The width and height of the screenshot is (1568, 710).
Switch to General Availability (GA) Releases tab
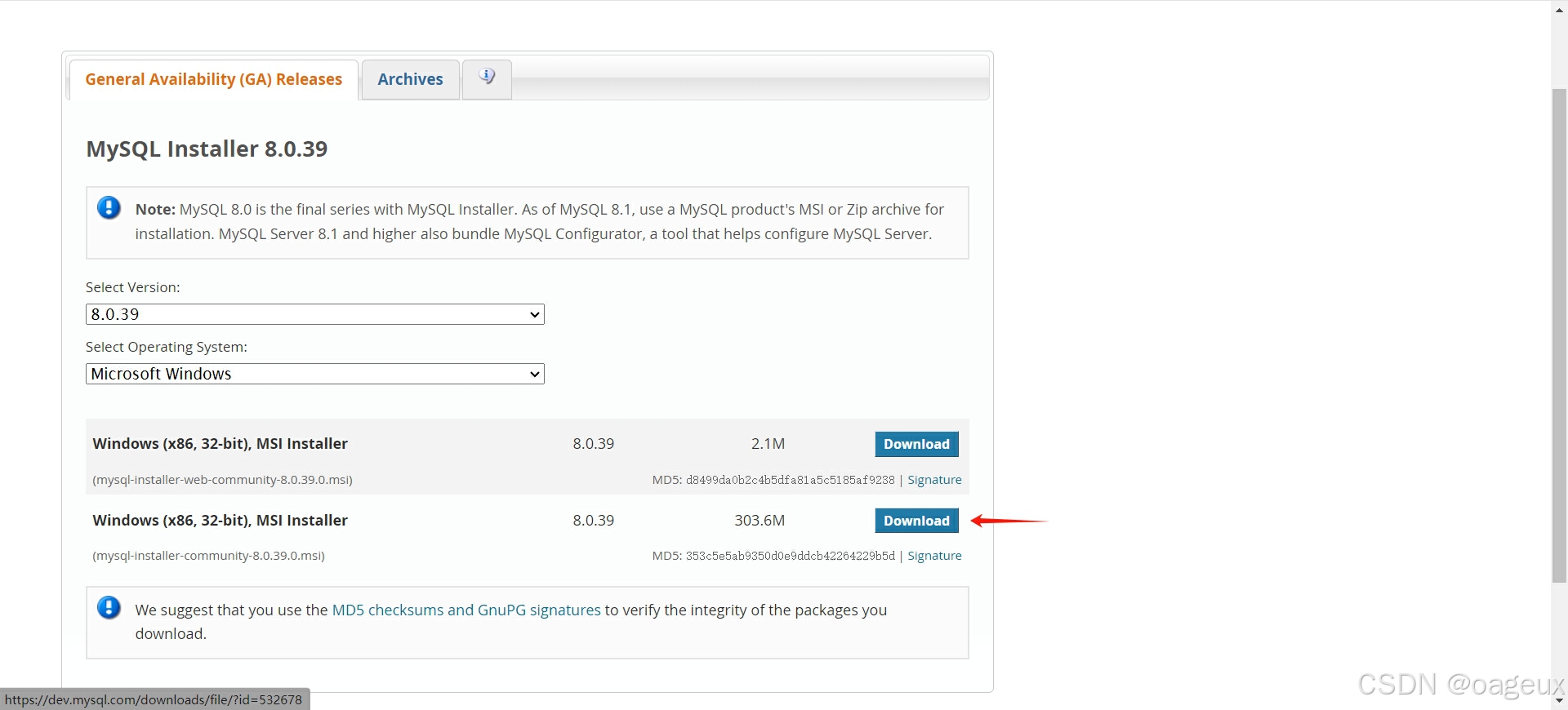click(x=214, y=79)
